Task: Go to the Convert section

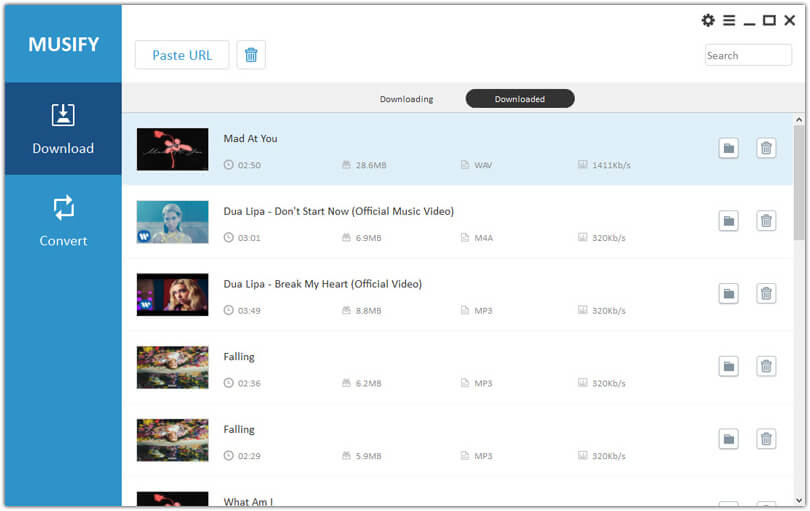Action: click(63, 221)
